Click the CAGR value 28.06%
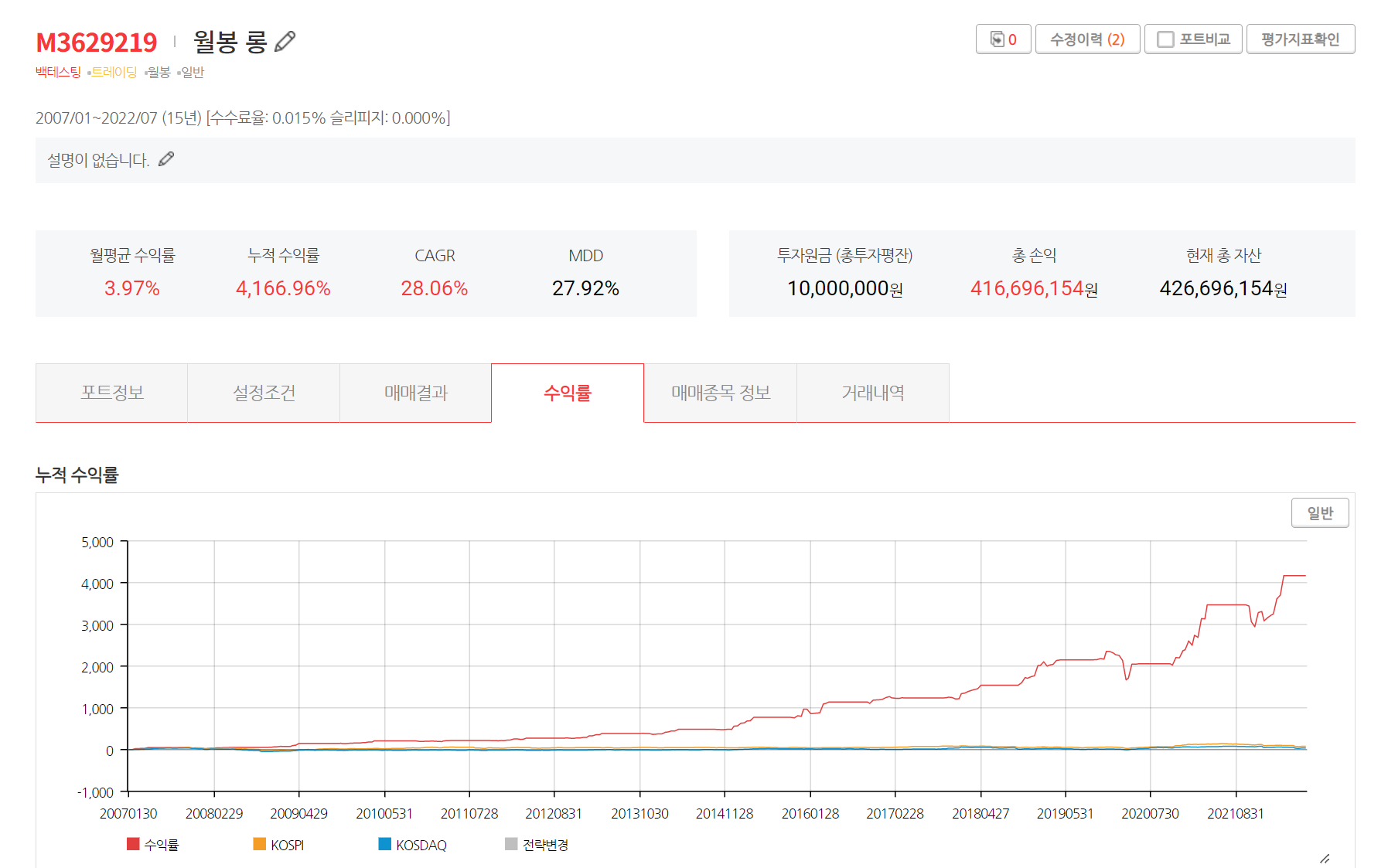Viewport: 1388px width, 868px height. pos(435,288)
